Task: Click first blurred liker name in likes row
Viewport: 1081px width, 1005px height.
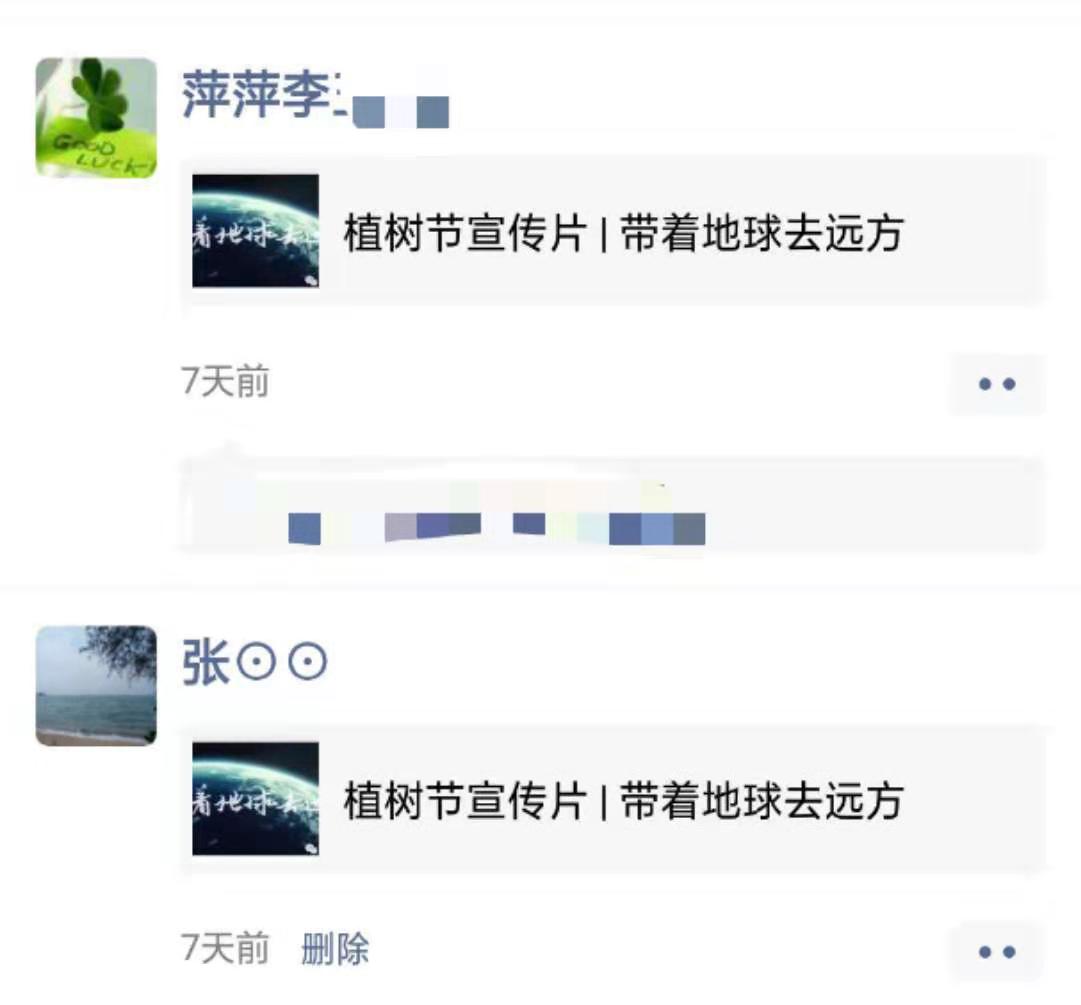Action: (304, 529)
